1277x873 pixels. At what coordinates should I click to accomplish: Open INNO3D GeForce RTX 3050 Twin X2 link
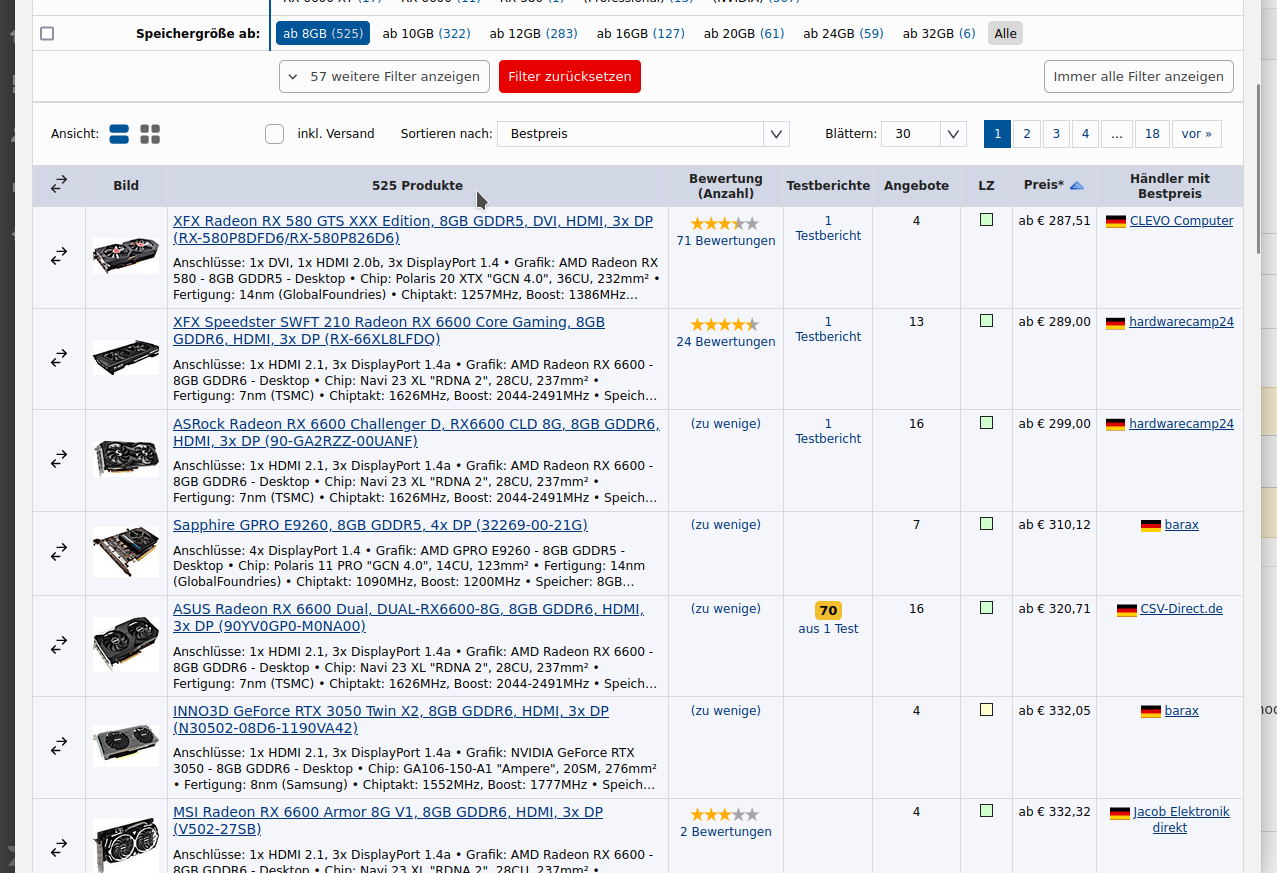pyautogui.click(x=391, y=719)
